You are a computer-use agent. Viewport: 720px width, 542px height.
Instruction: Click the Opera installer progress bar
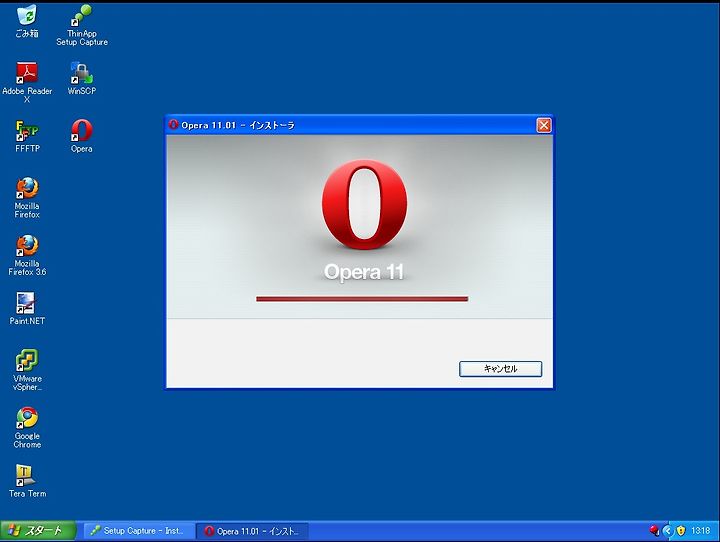pos(362,299)
